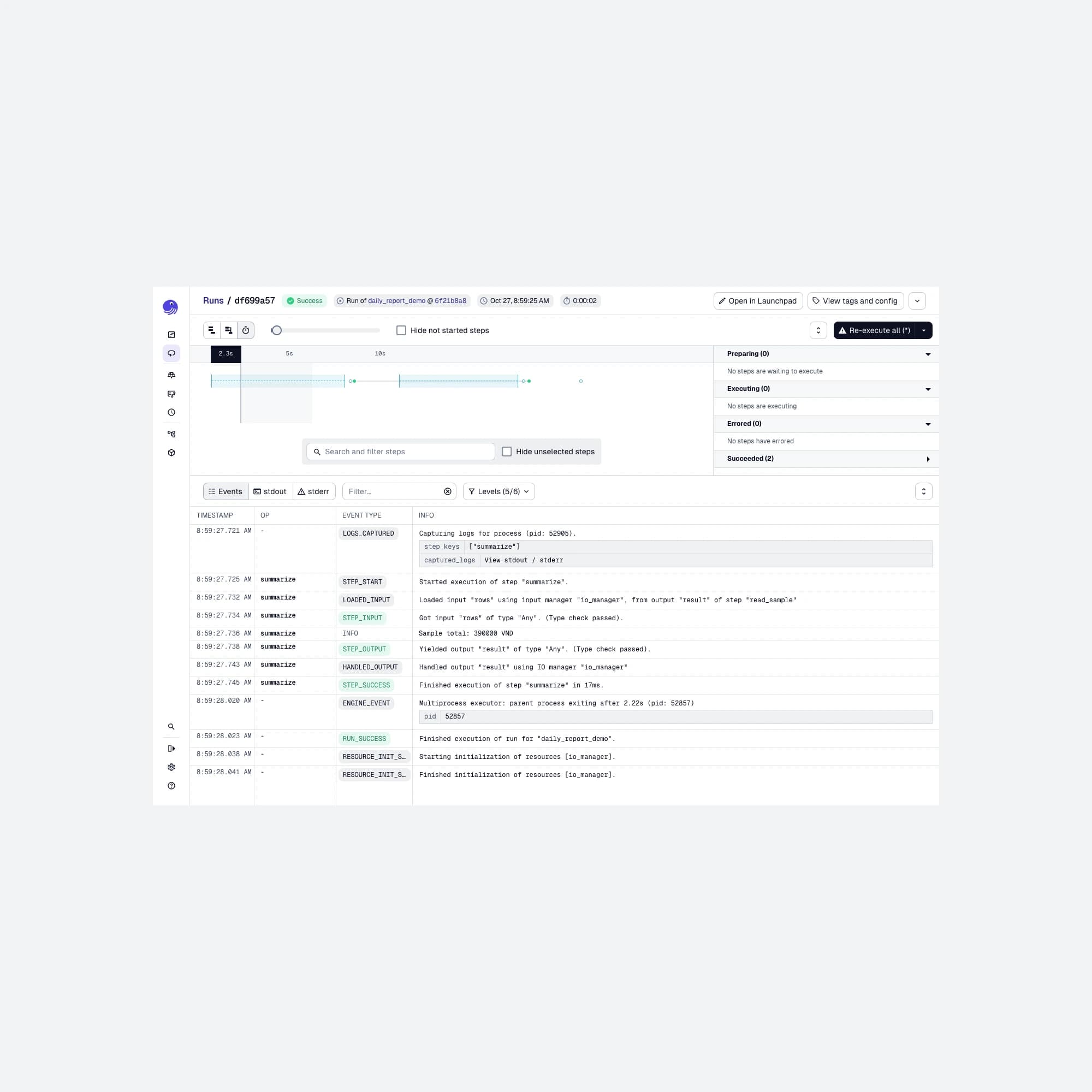Open the Re-execute options dropdown arrow
This screenshot has width=1092, height=1092.
[x=924, y=330]
